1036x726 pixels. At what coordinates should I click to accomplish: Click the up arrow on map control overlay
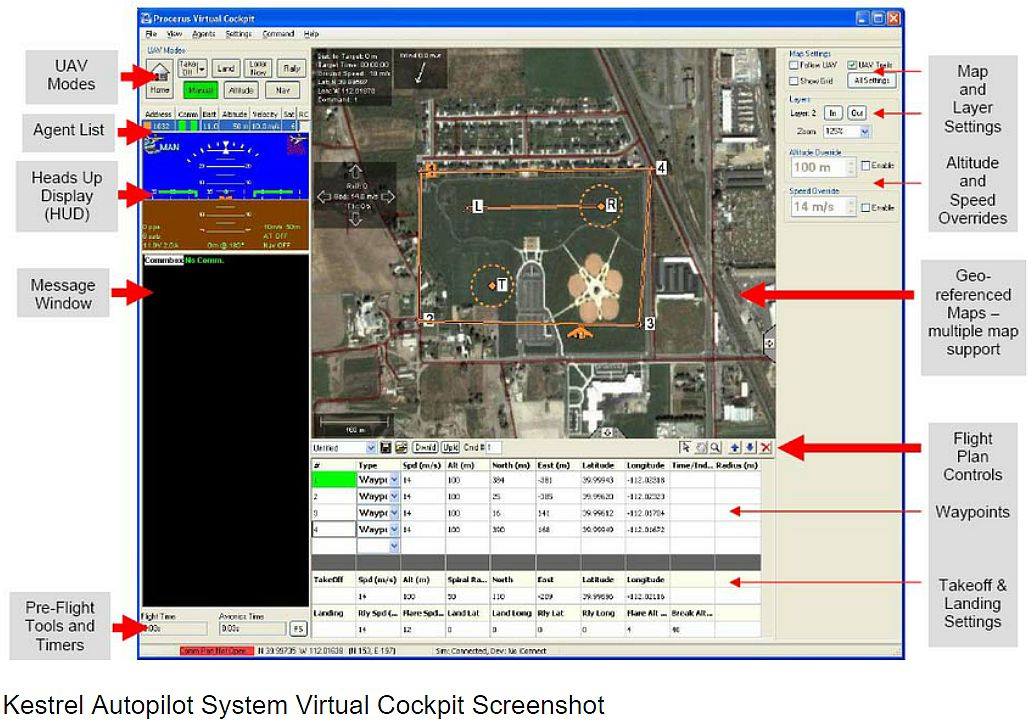tap(355, 172)
